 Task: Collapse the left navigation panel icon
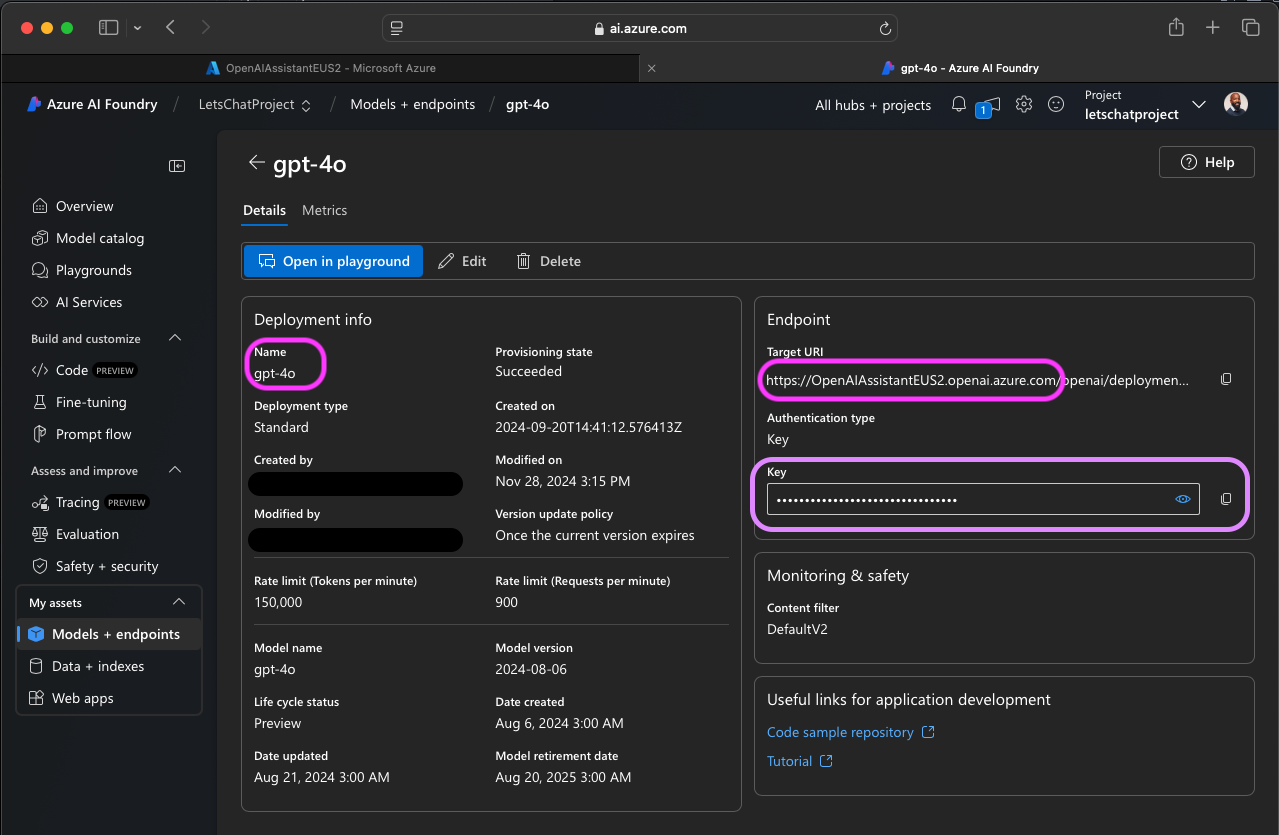tap(177, 166)
